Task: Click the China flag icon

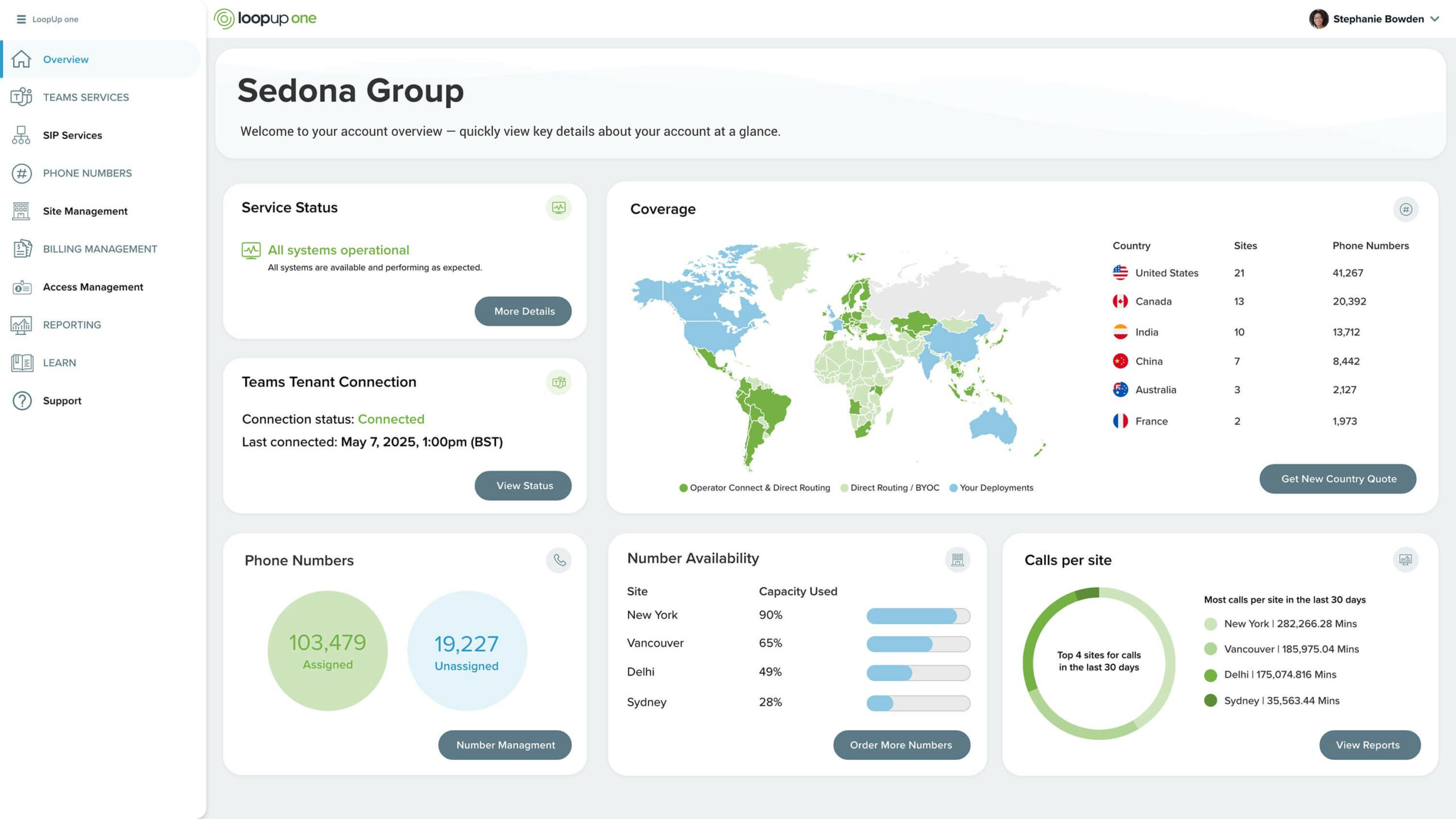Action: tap(1120, 361)
